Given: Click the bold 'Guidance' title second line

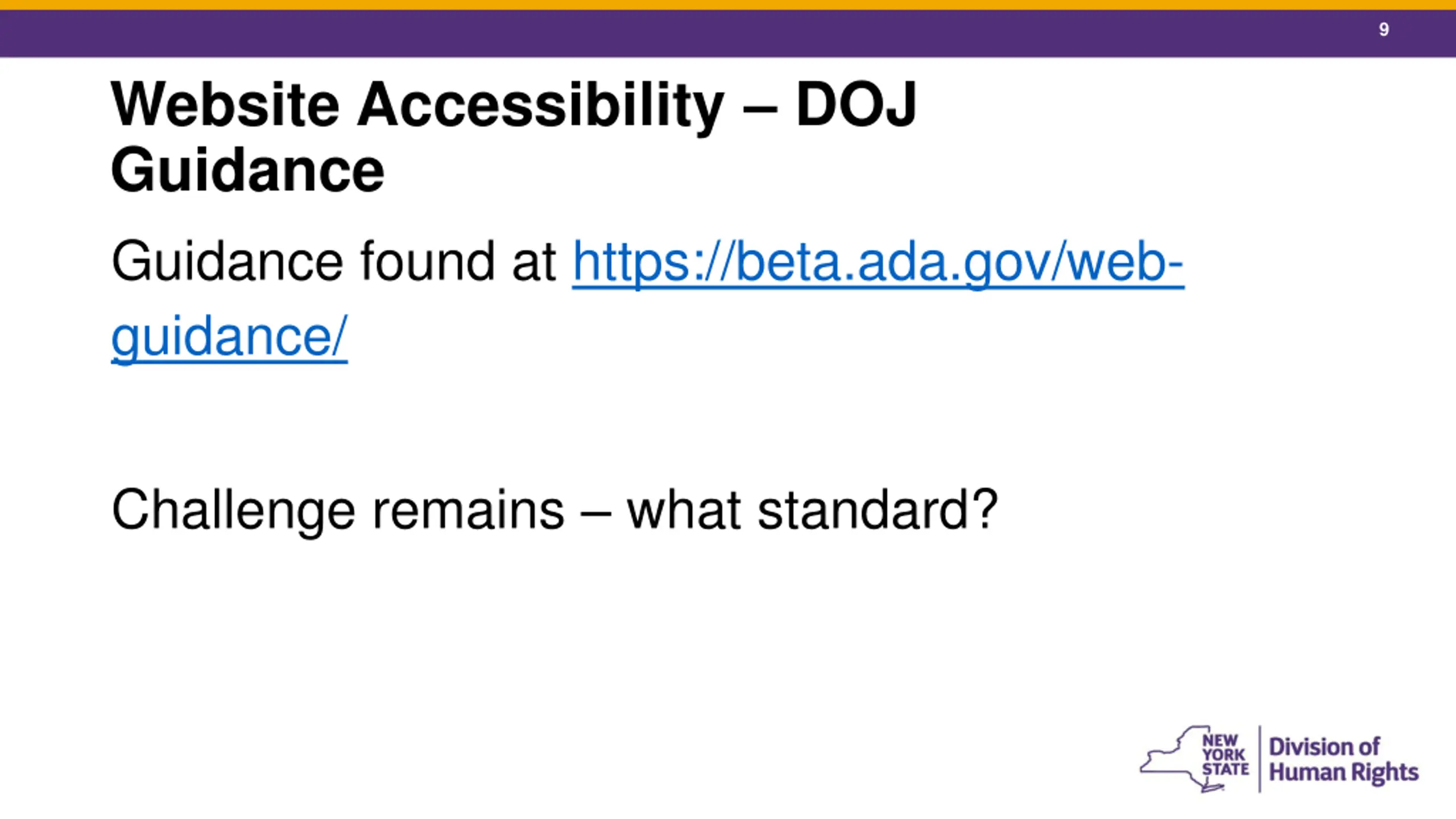Looking at the screenshot, I should (x=247, y=170).
